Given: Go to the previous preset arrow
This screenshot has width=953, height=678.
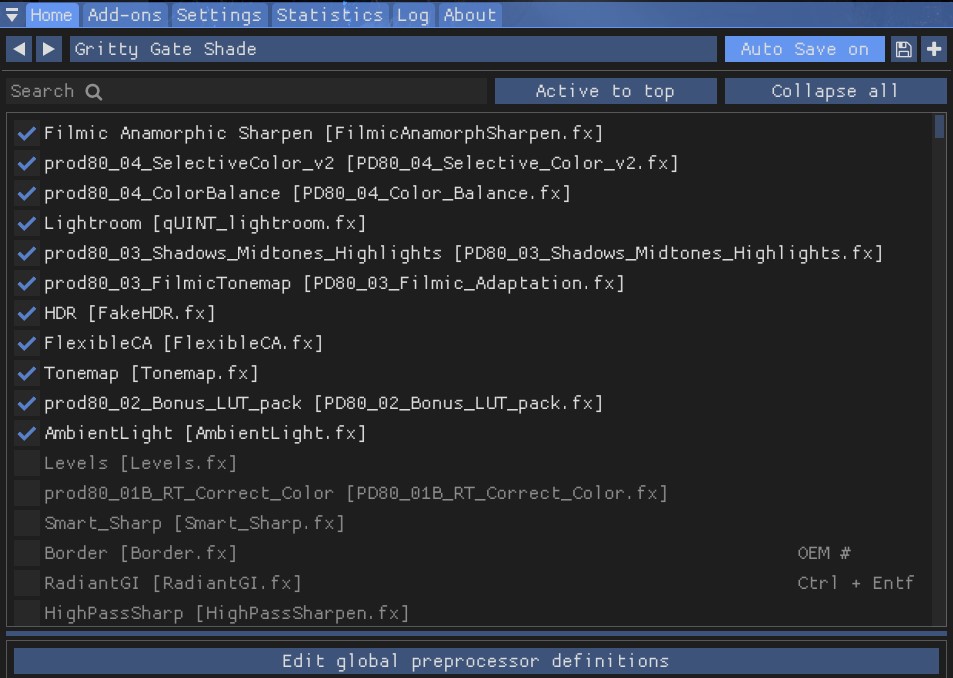Looking at the screenshot, I should (19, 49).
